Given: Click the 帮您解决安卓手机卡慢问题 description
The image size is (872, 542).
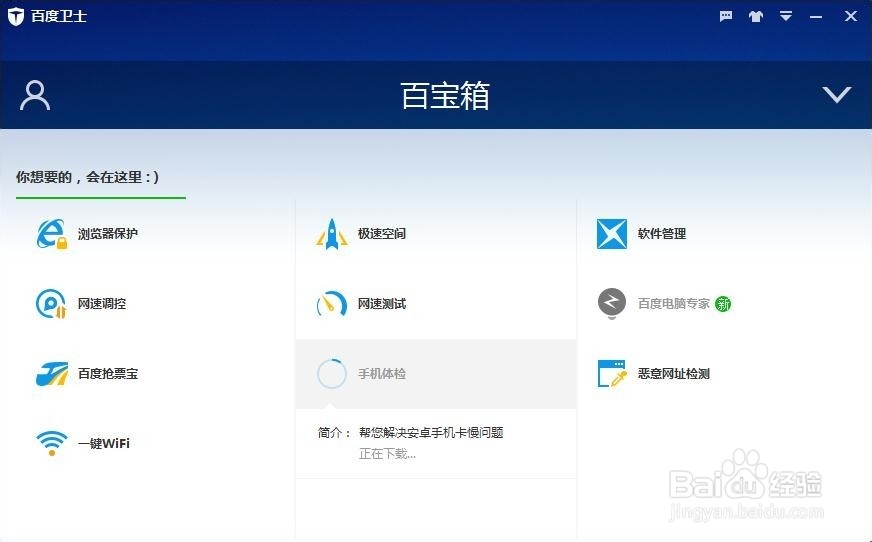Looking at the screenshot, I should [431, 432].
